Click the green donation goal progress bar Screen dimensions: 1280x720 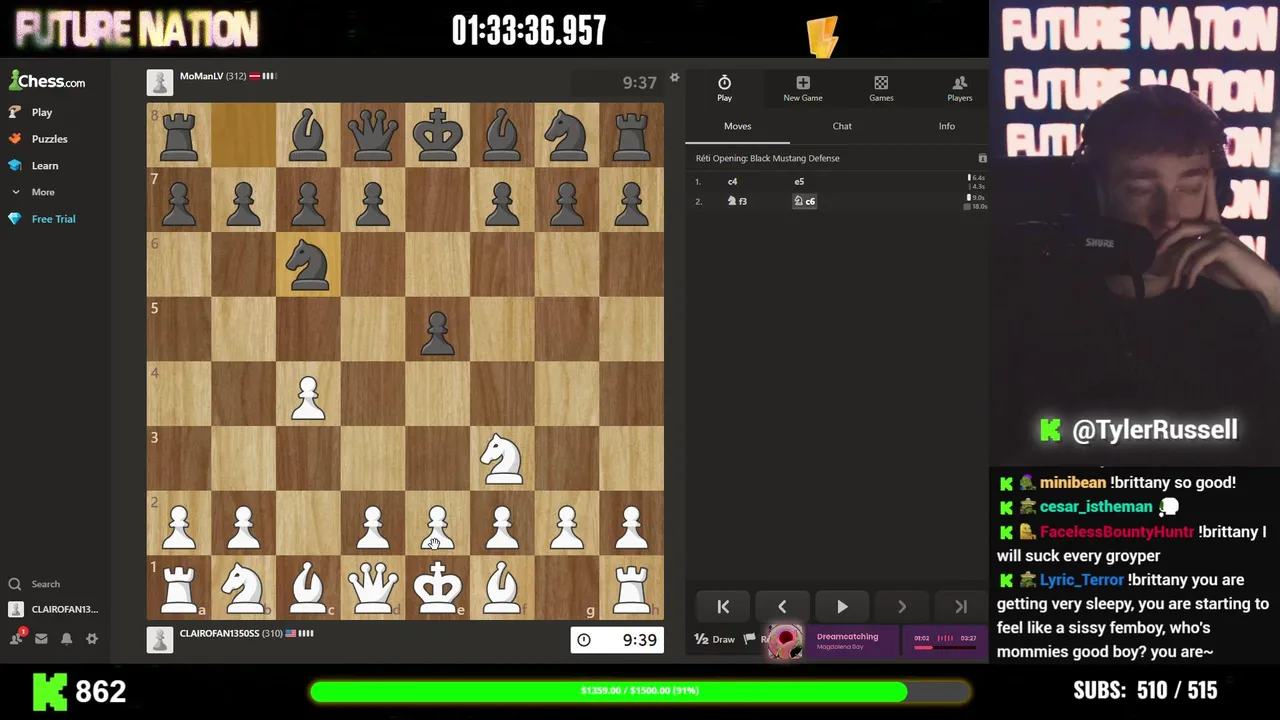coord(640,691)
